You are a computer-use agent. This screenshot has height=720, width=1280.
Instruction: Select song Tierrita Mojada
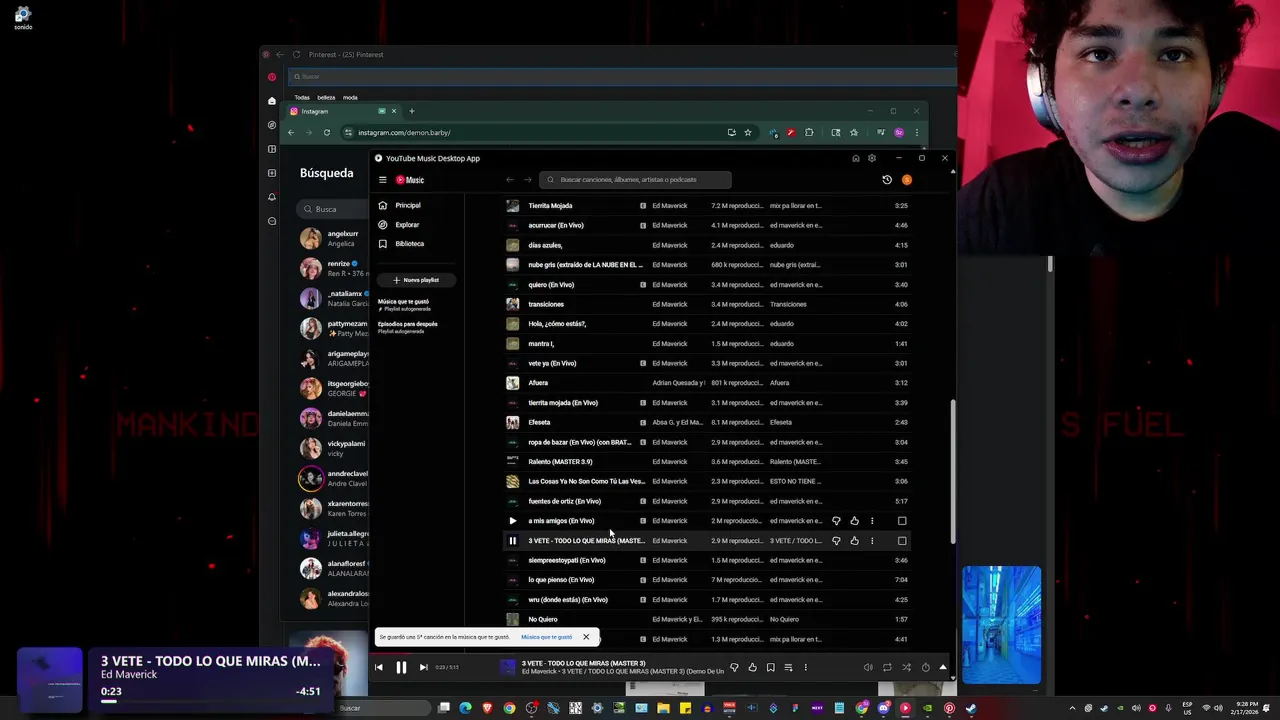[x=550, y=206]
